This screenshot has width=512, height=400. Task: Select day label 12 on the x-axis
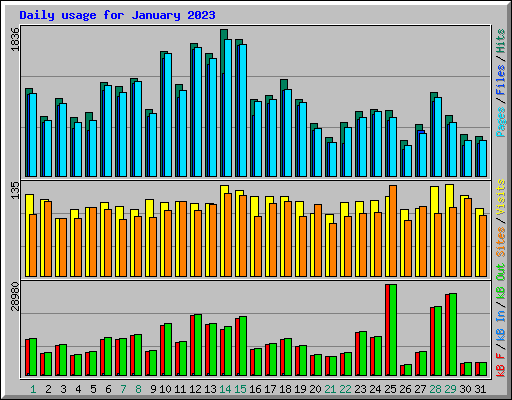[x=195, y=389]
